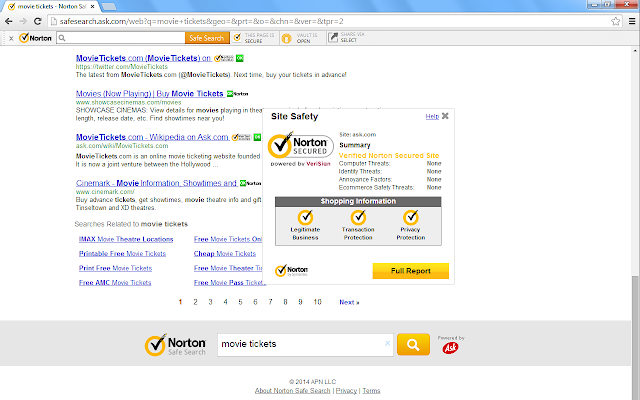Screen dimensions: 640x400
Task: Click the Legitimate Business checkmark icon
Action: pos(305,217)
